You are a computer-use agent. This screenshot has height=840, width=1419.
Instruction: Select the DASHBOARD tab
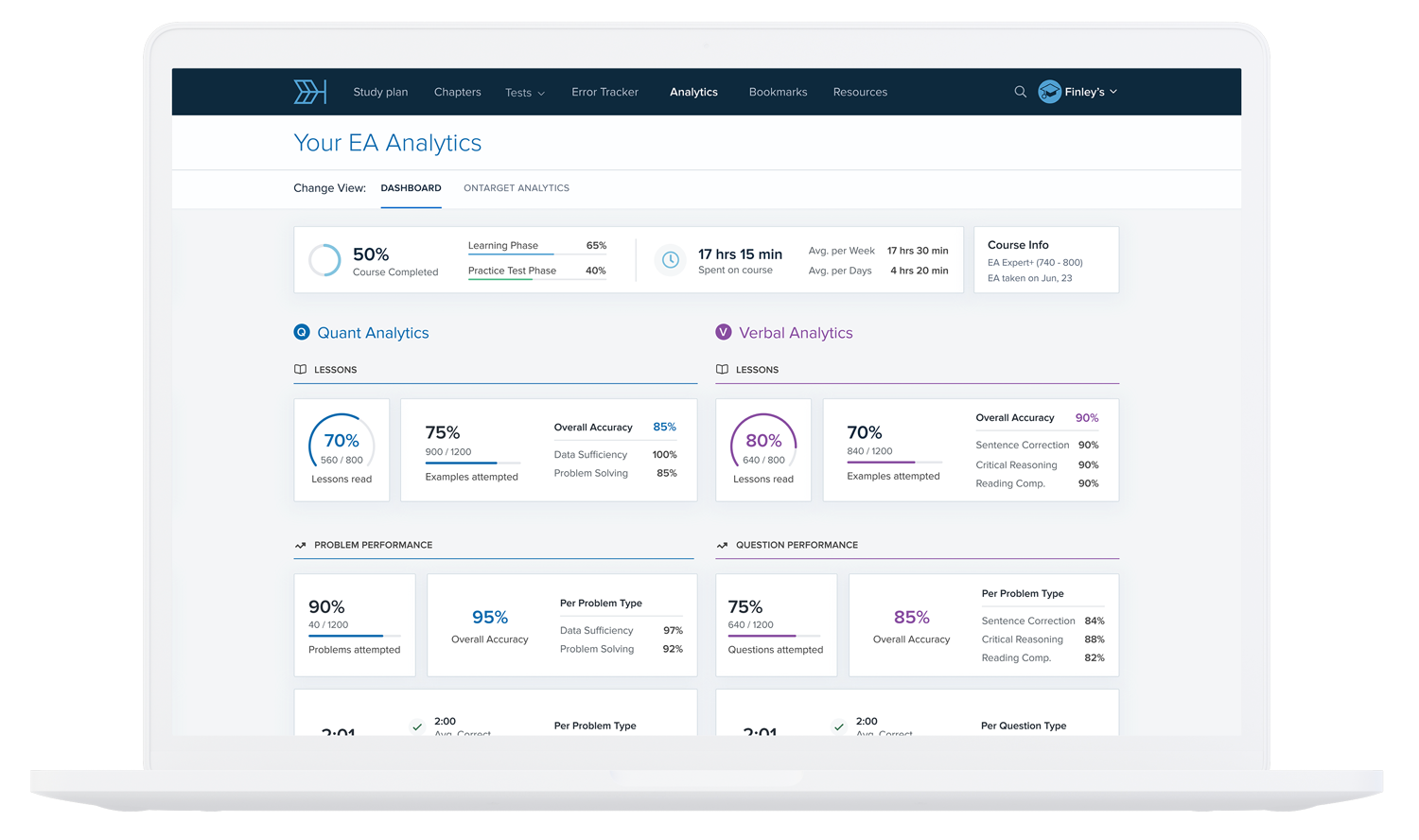point(411,188)
